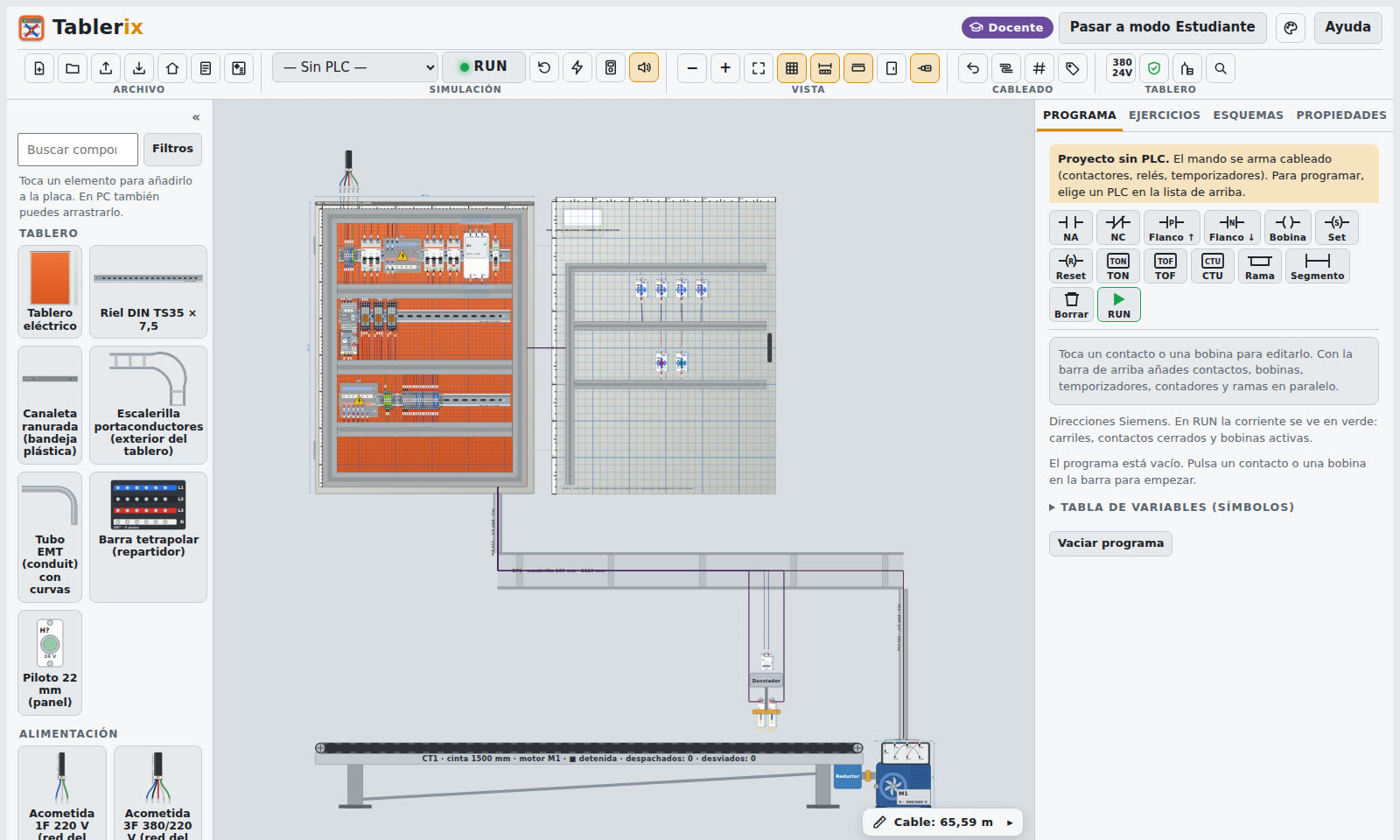The image size is (1400, 840).
Task: Toggle the panel door view button
Action: (892, 68)
